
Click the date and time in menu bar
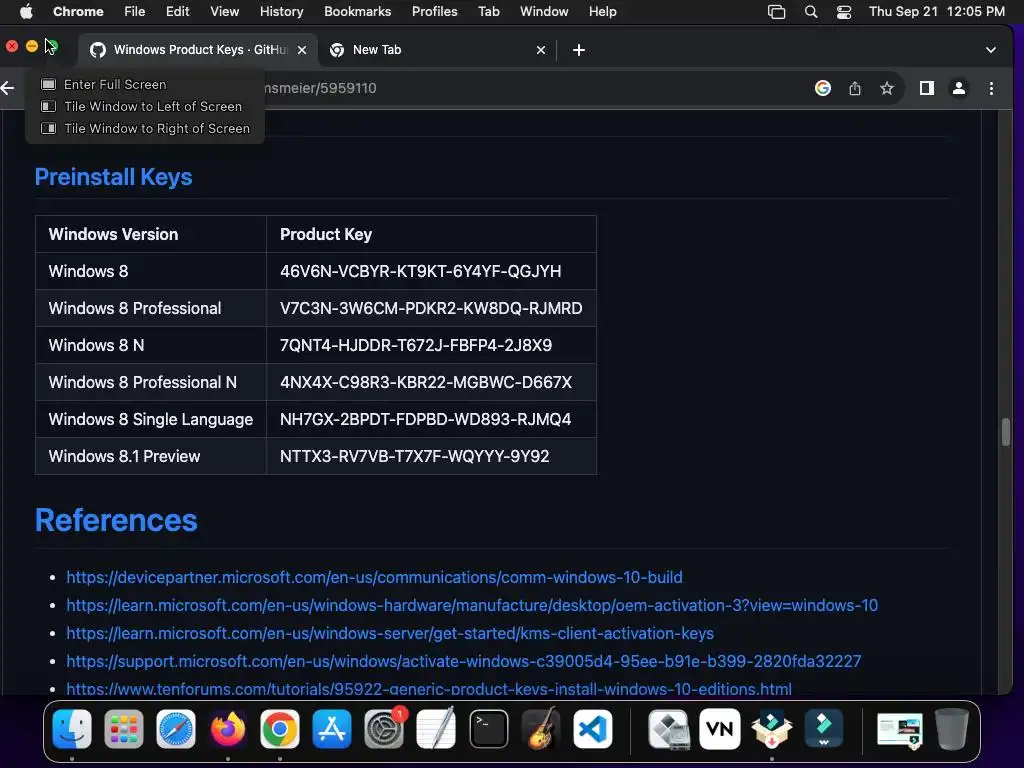click(936, 12)
